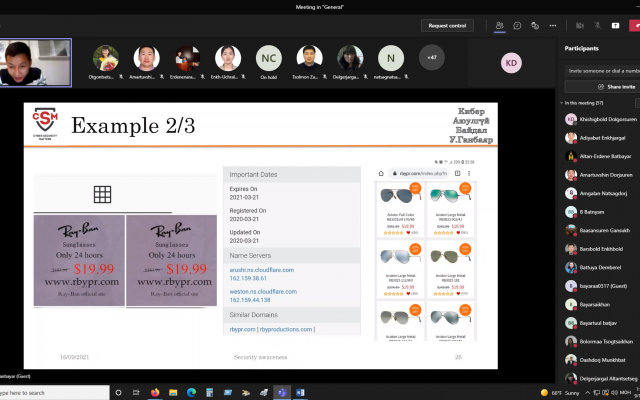This screenshot has width=640, height=400.
Task: Collapse the In this meeting list
Action: [x=563, y=103]
